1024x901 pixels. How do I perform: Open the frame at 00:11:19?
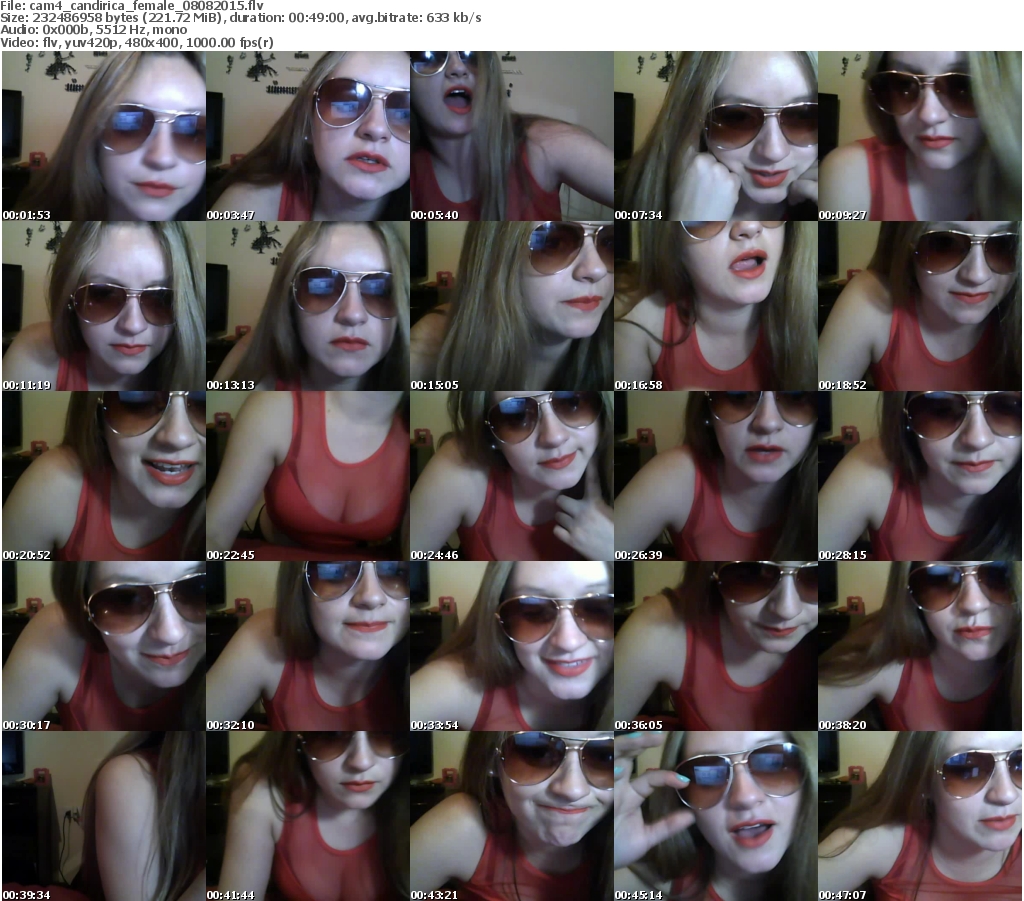[x=104, y=306]
